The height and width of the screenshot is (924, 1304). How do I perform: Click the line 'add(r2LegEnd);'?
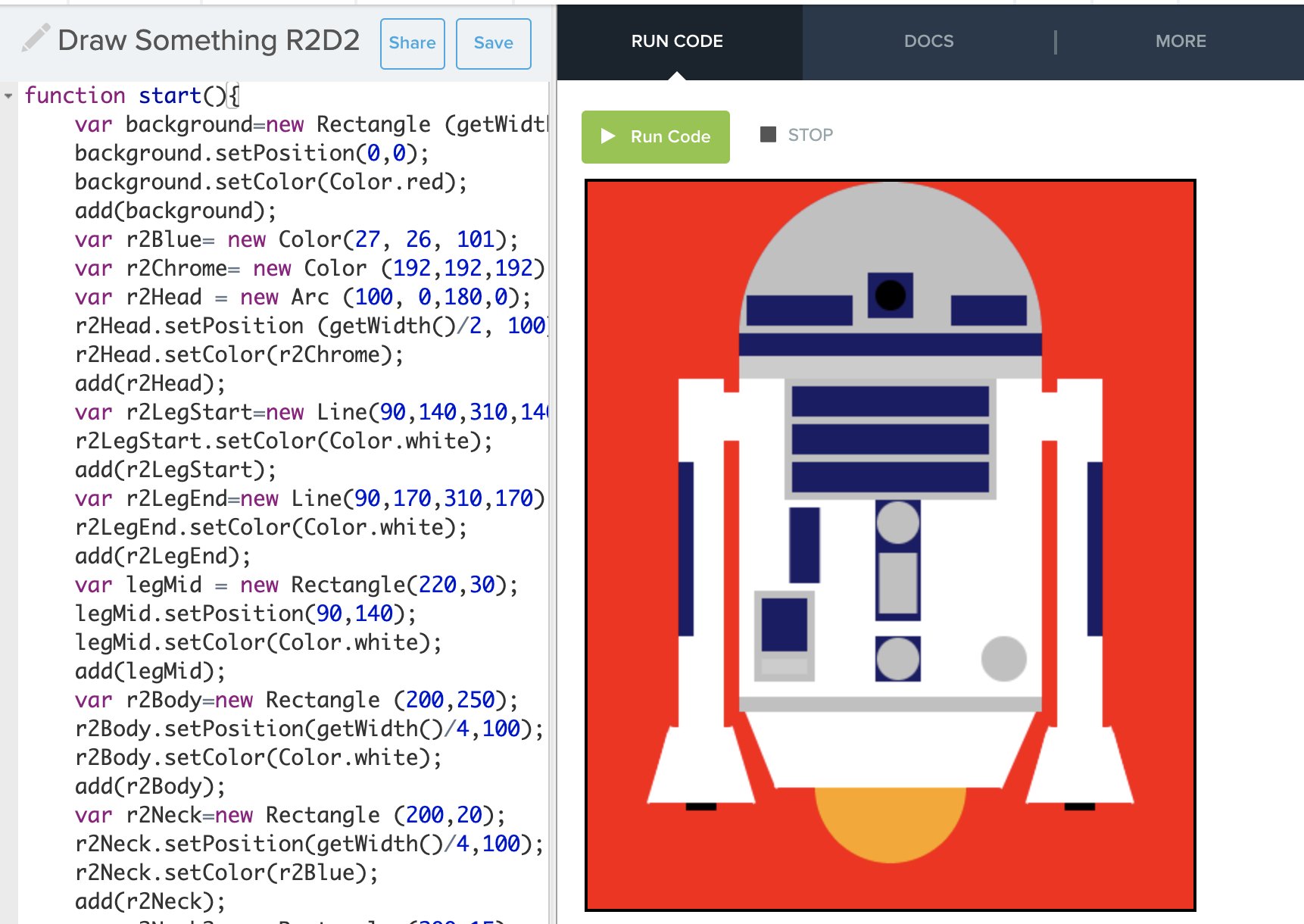point(163,556)
